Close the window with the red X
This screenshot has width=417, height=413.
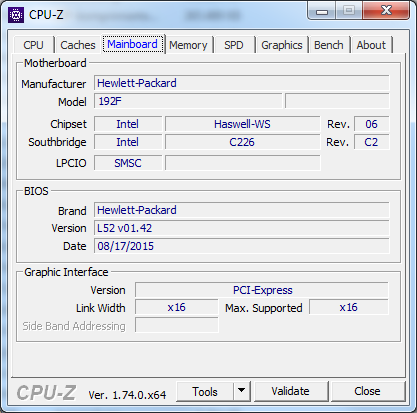point(386,11)
